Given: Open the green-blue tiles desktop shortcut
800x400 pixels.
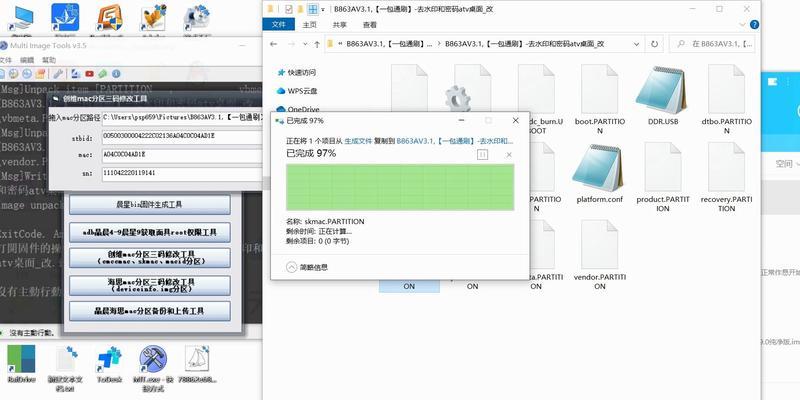Looking at the screenshot, I should 21,363.
